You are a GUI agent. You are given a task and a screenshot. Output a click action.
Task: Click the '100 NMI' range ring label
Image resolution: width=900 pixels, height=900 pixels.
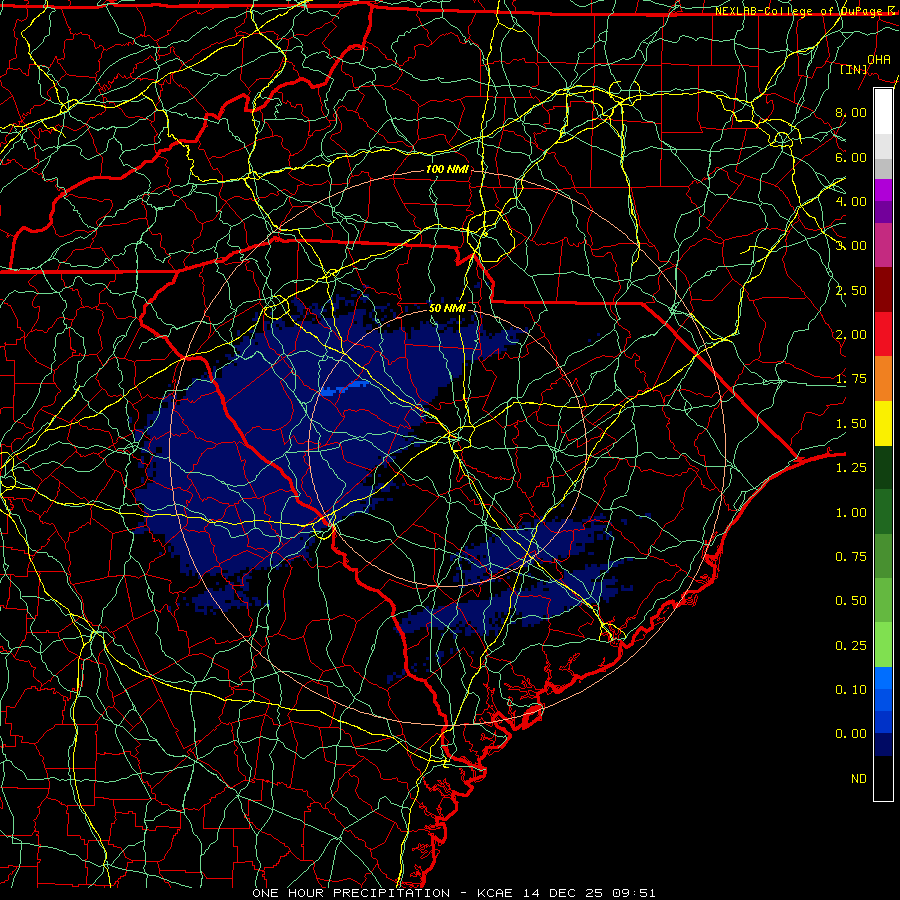(447, 169)
